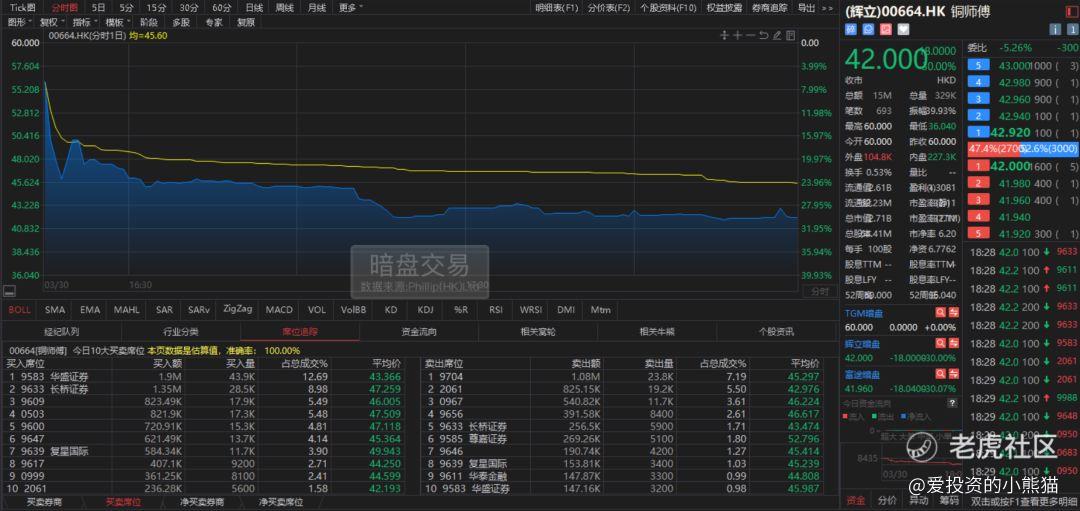The height and width of the screenshot is (511, 1080).
Task: Open the 图形 dropdown menu
Action: [19, 22]
